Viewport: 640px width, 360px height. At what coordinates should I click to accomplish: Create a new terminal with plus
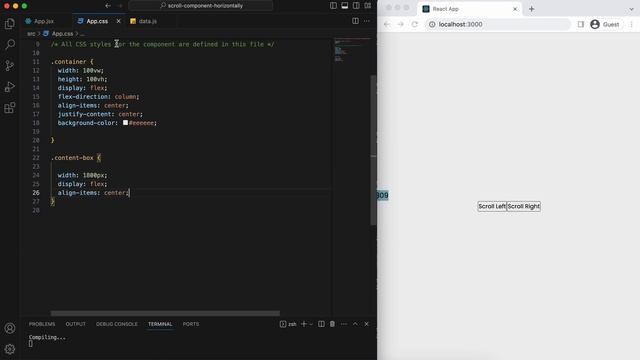[304, 324]
